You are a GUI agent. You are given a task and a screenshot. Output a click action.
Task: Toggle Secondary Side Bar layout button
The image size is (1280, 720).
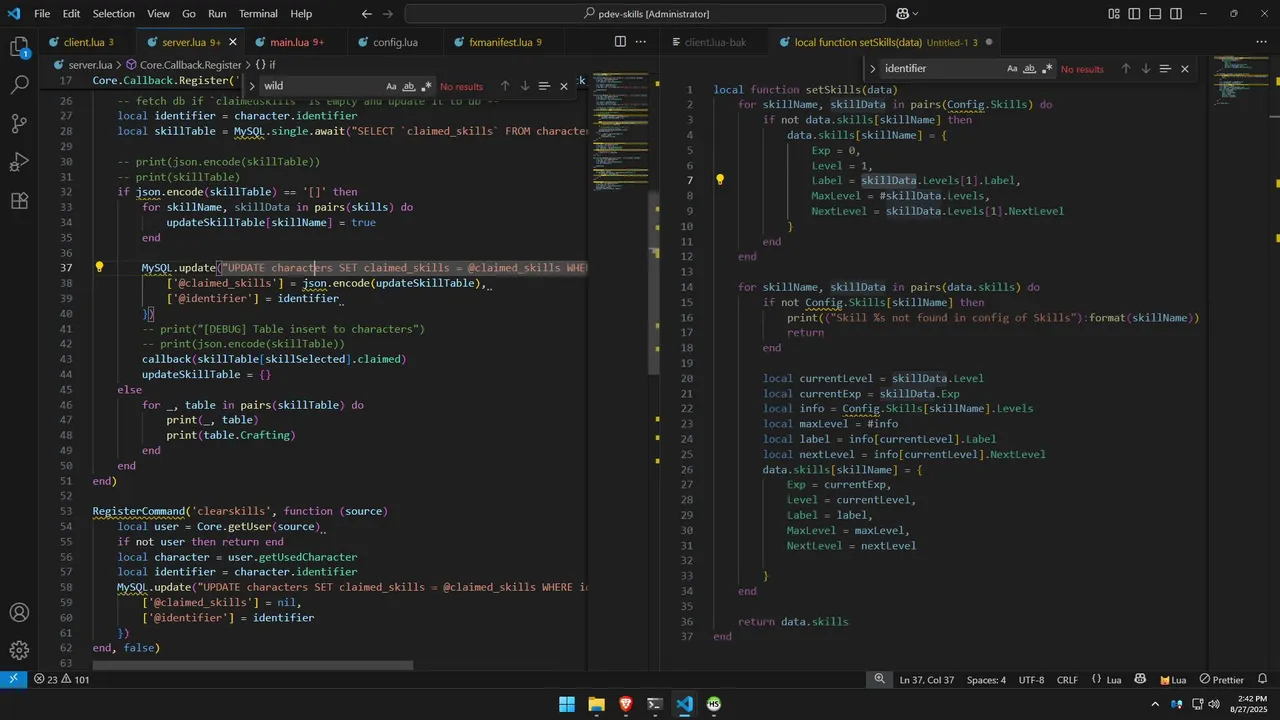(x=1177, y=14)
